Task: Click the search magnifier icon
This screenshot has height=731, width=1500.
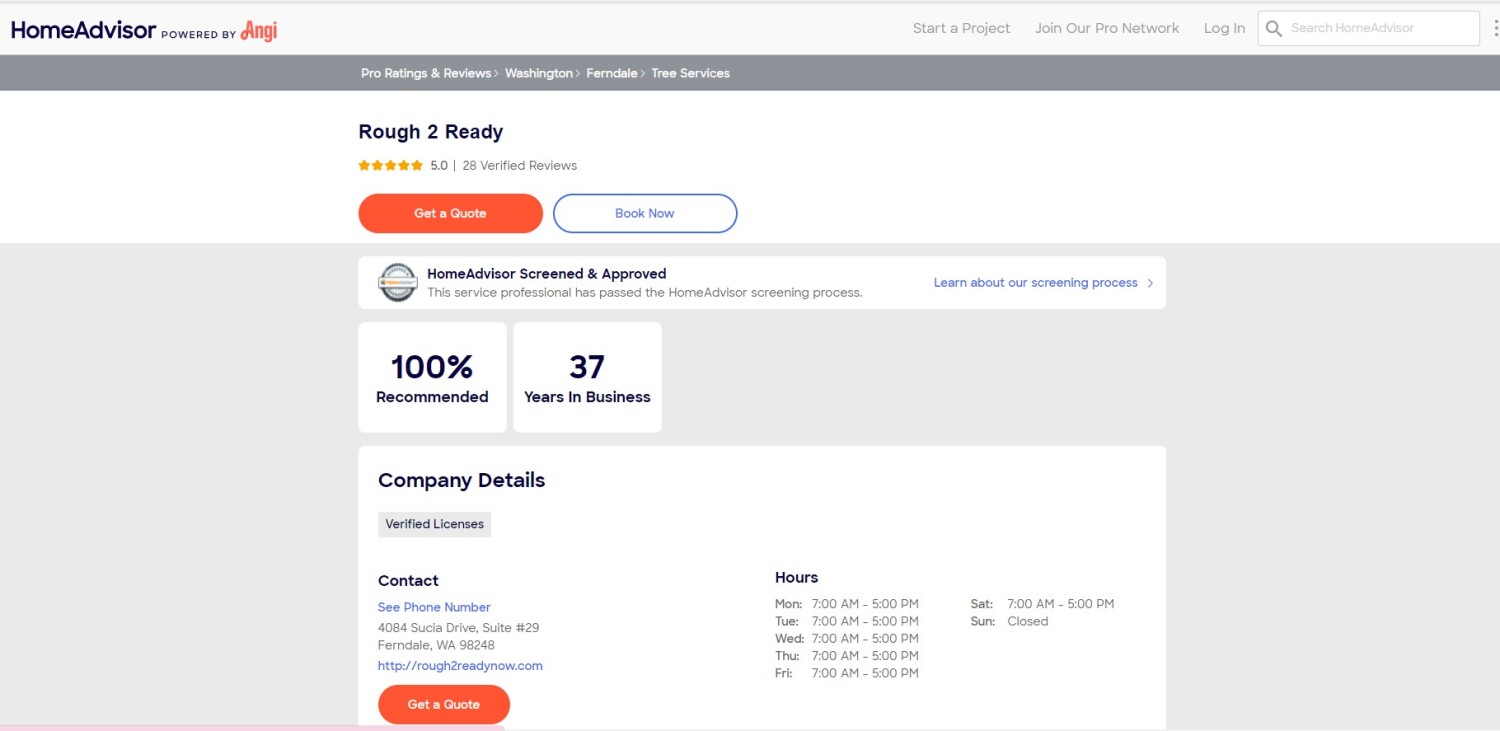Action: tap(1274, 29)
